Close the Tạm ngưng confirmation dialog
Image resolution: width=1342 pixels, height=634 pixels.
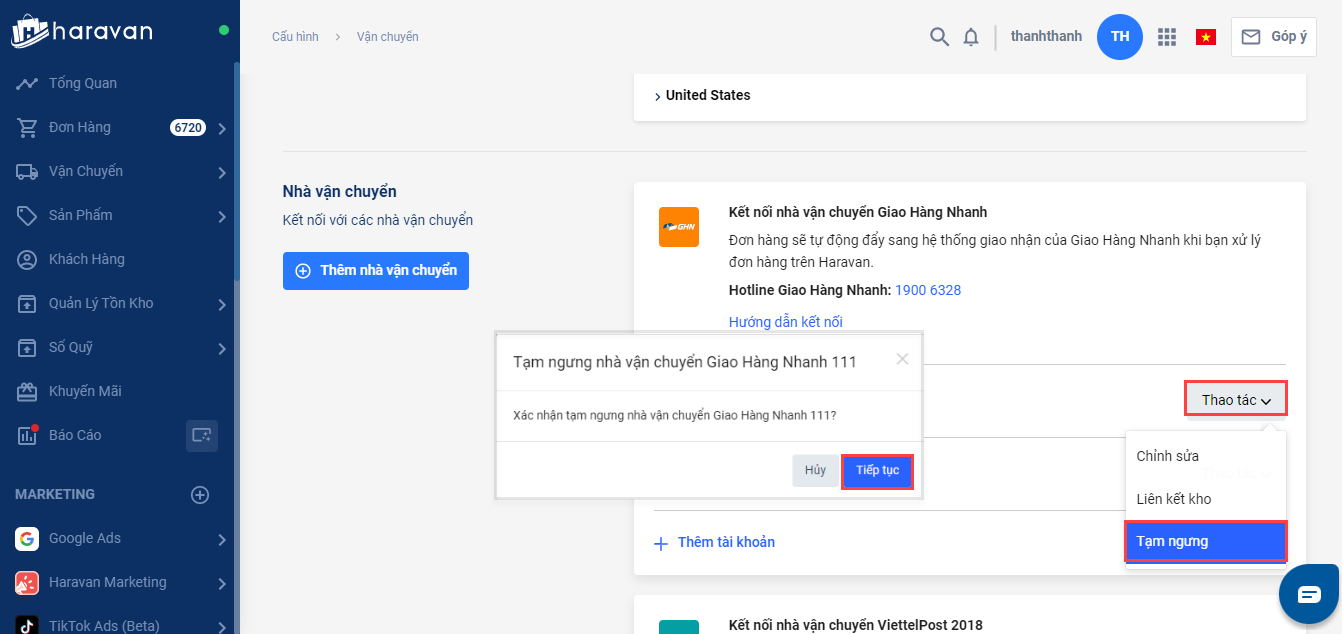click(x=902, y=359)
